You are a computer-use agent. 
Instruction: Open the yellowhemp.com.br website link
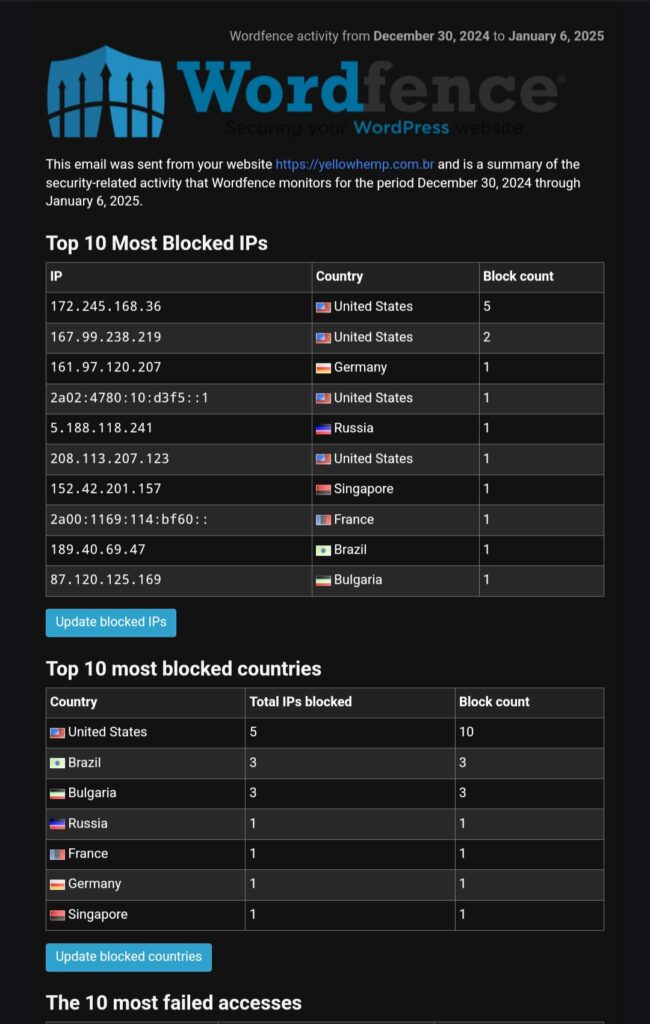[x=355, y=165]
